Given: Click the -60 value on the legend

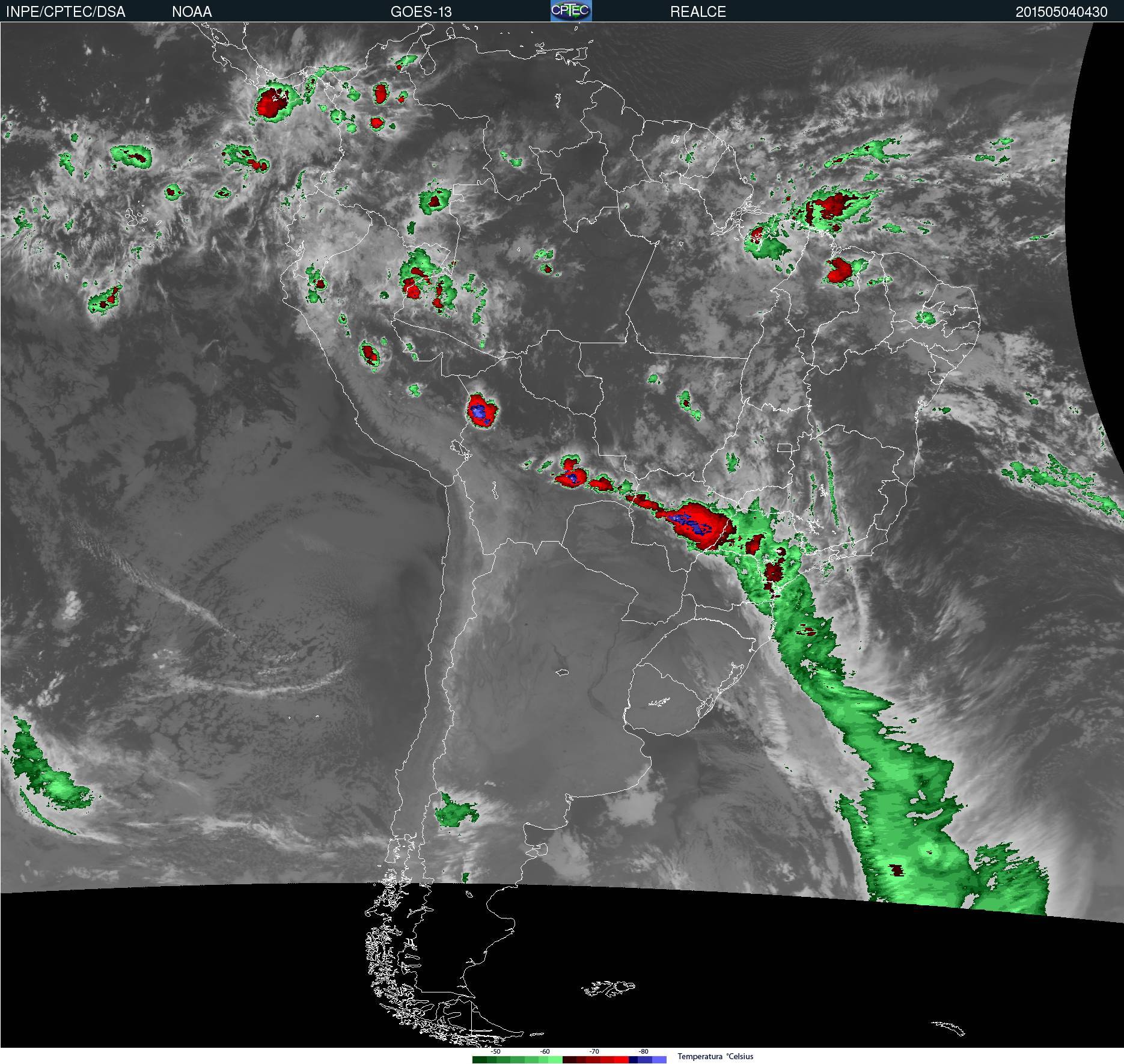Looking at the screenshot, I should [545, 1051].
